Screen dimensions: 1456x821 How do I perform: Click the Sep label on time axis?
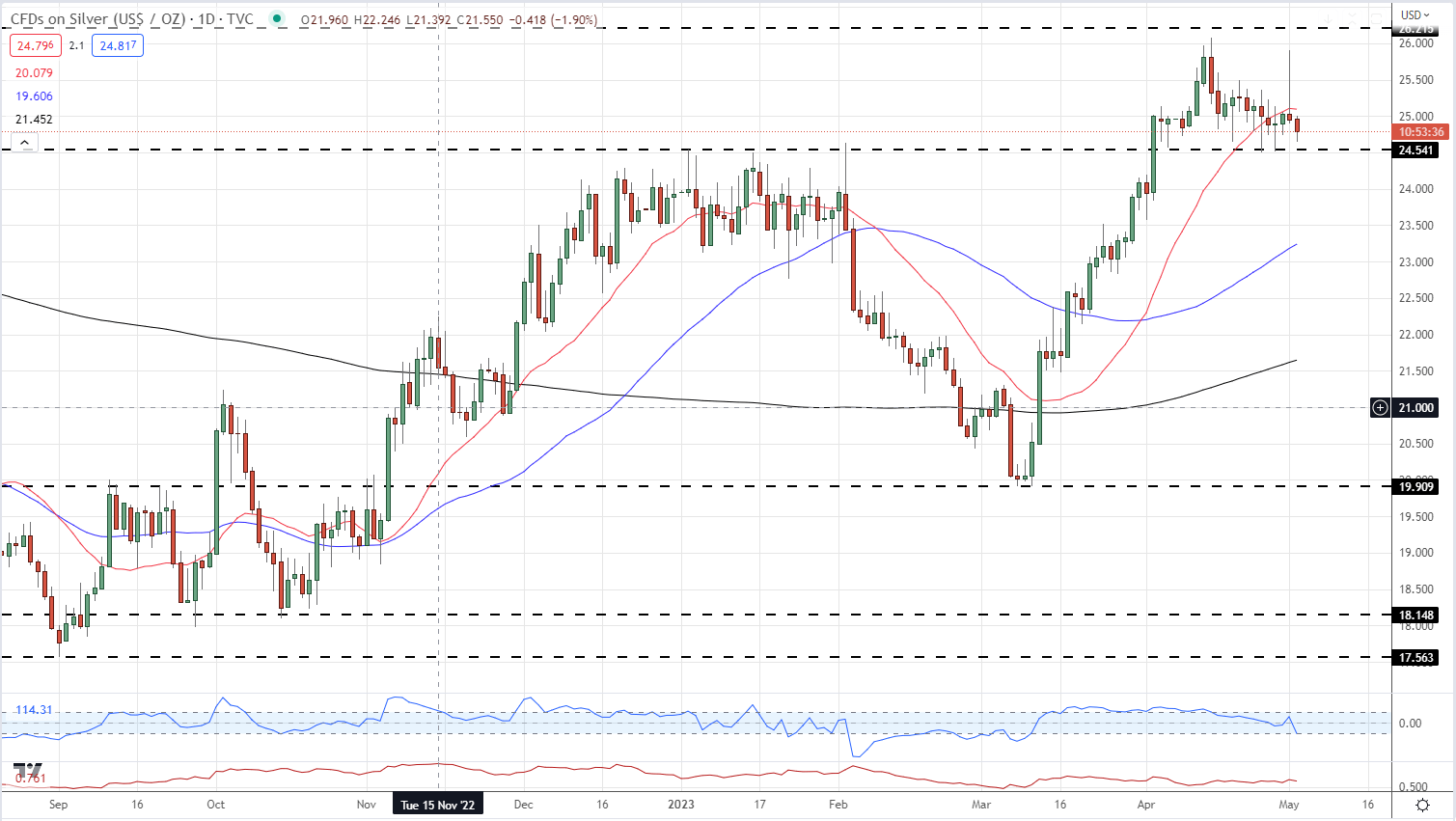pos(58,805)
